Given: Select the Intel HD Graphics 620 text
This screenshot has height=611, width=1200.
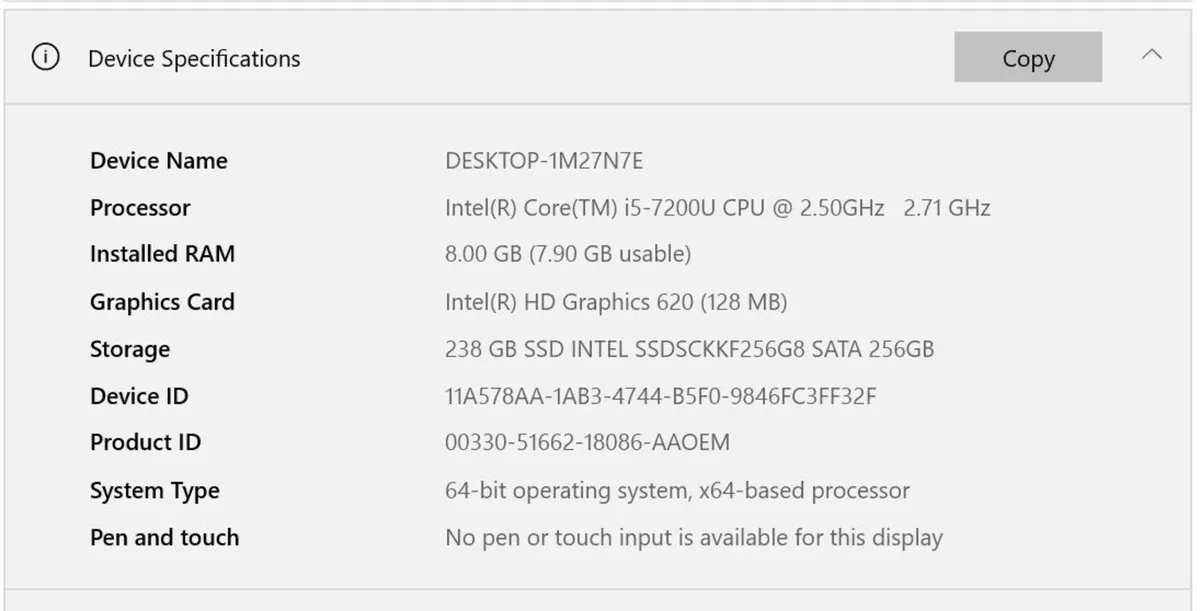Looking at the screenshot, I should (616, 302).
